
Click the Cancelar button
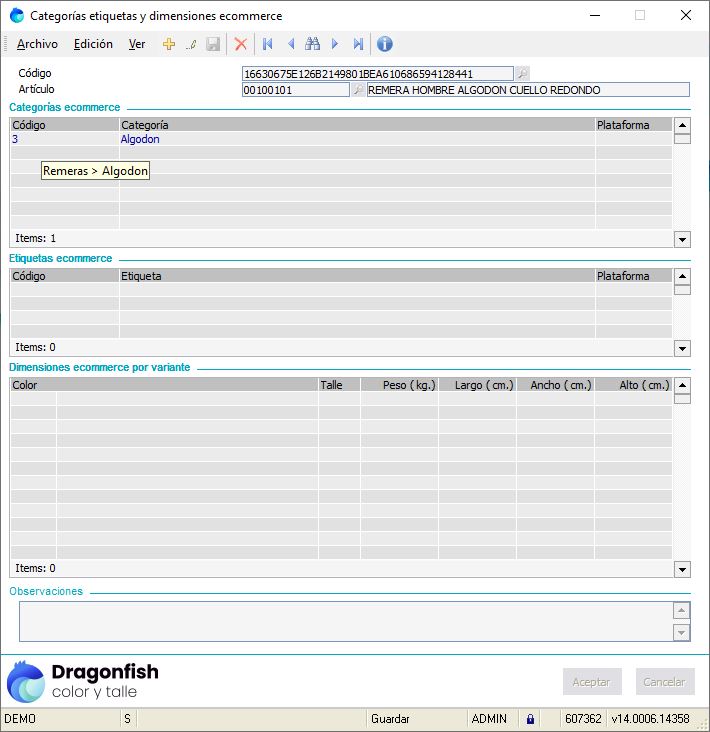665,682
